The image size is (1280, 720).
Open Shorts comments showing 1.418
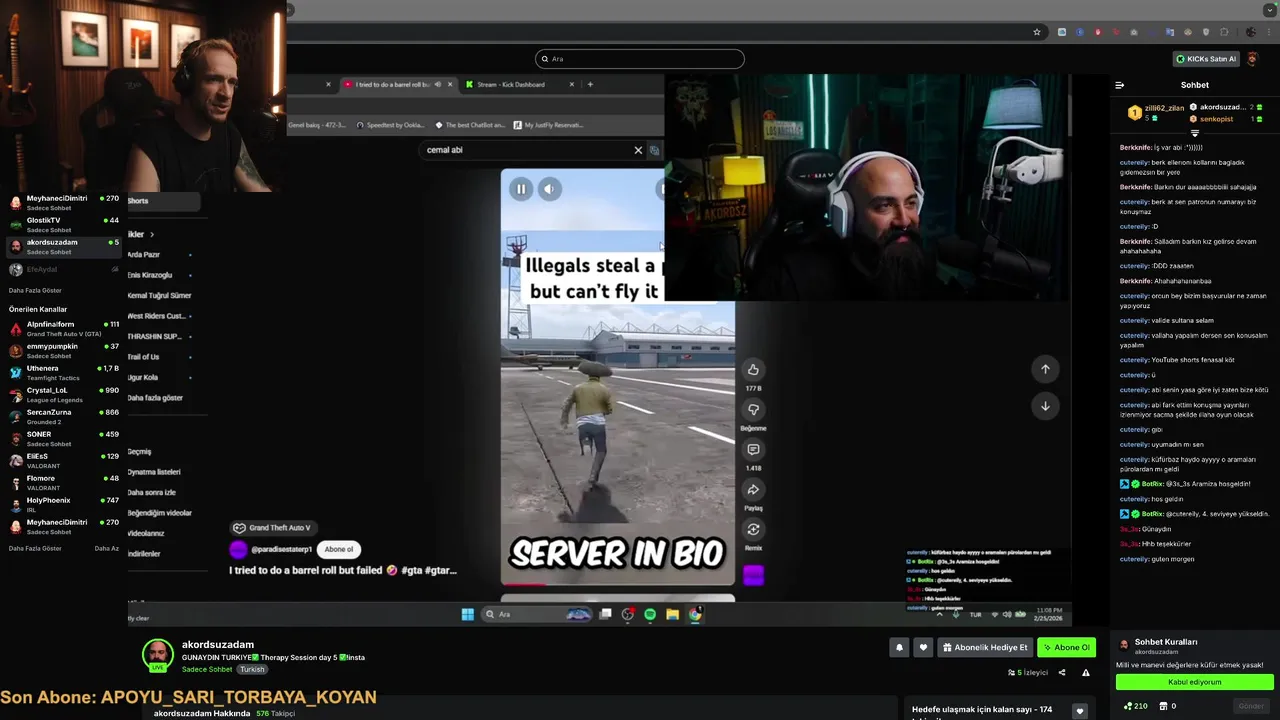753,450
